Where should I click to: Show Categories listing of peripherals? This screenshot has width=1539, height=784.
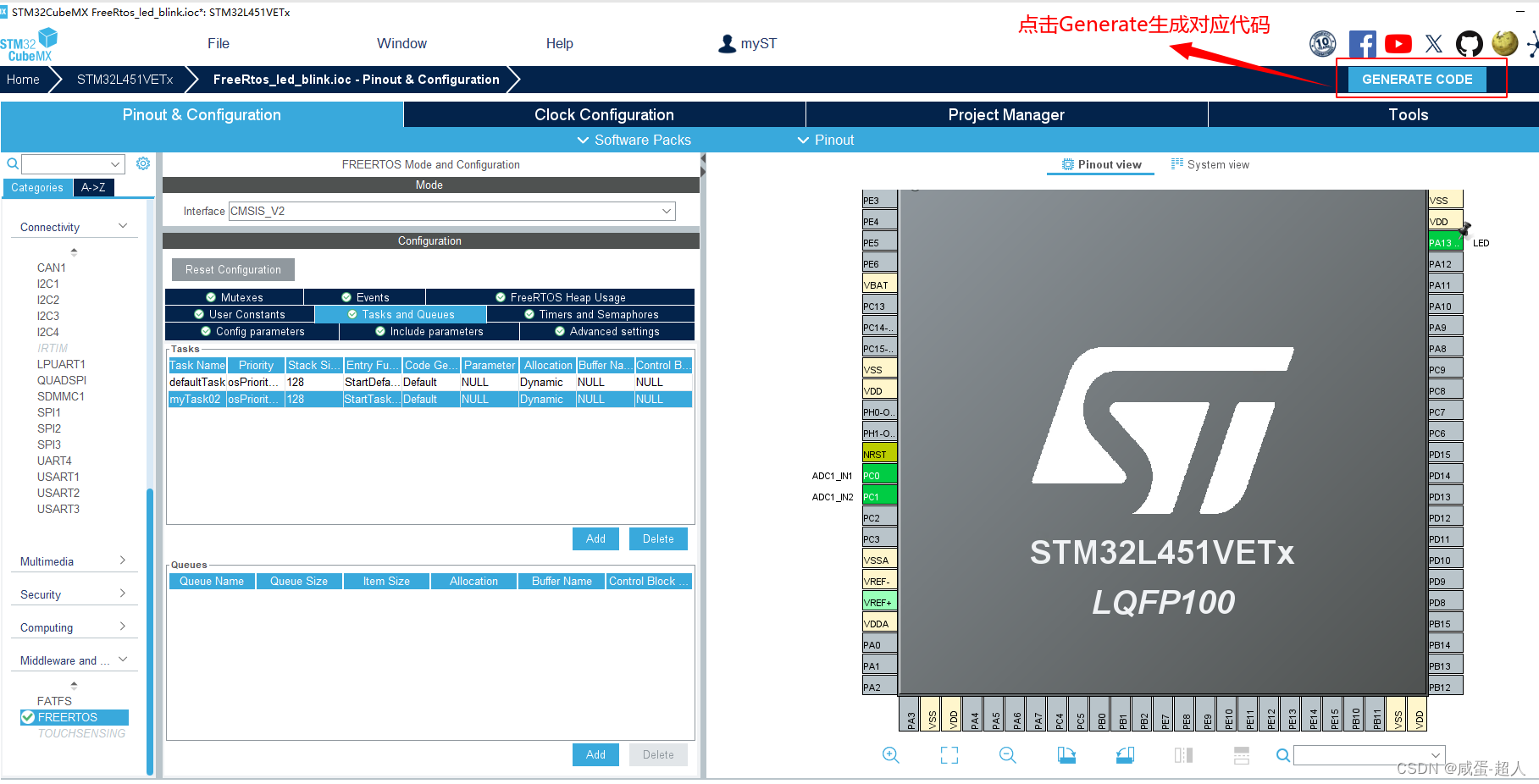[37, 187]
